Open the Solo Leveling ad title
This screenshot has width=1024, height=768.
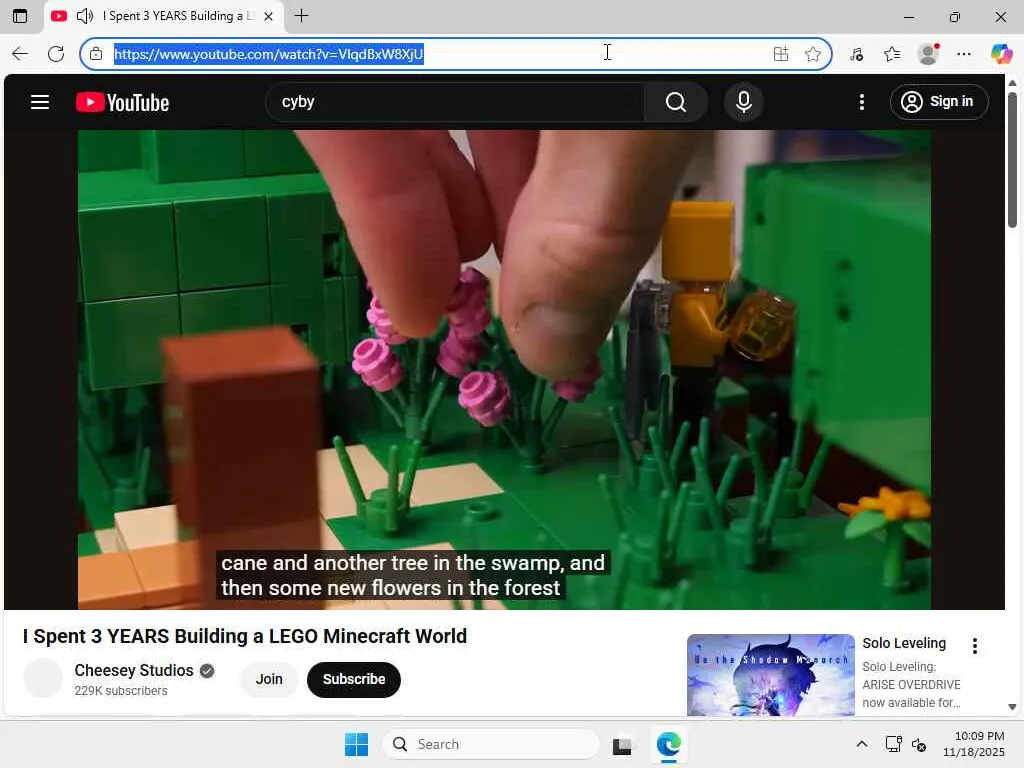click(x=904, y=643)
